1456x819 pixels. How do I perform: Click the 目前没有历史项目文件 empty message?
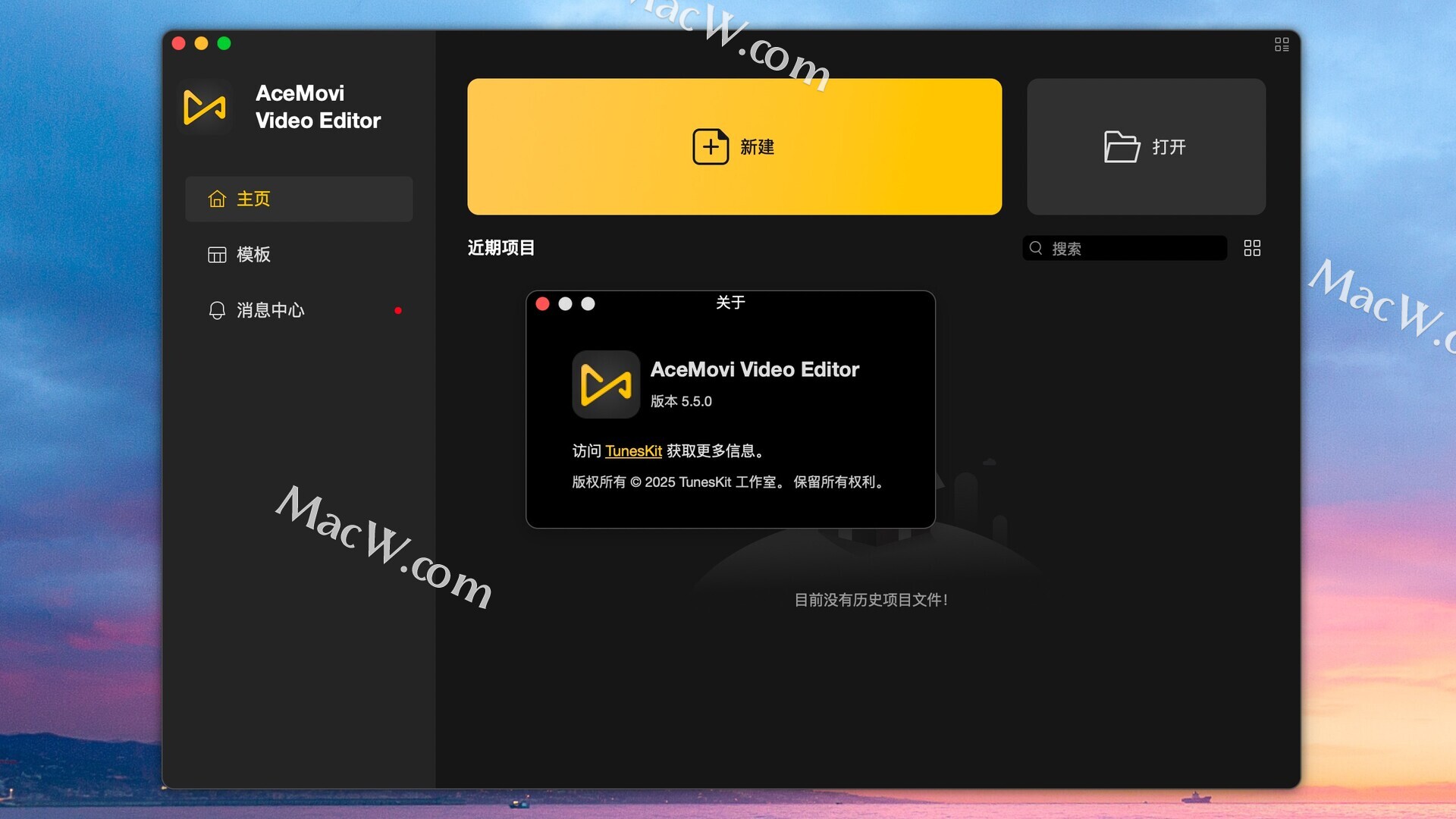point(871,600)
